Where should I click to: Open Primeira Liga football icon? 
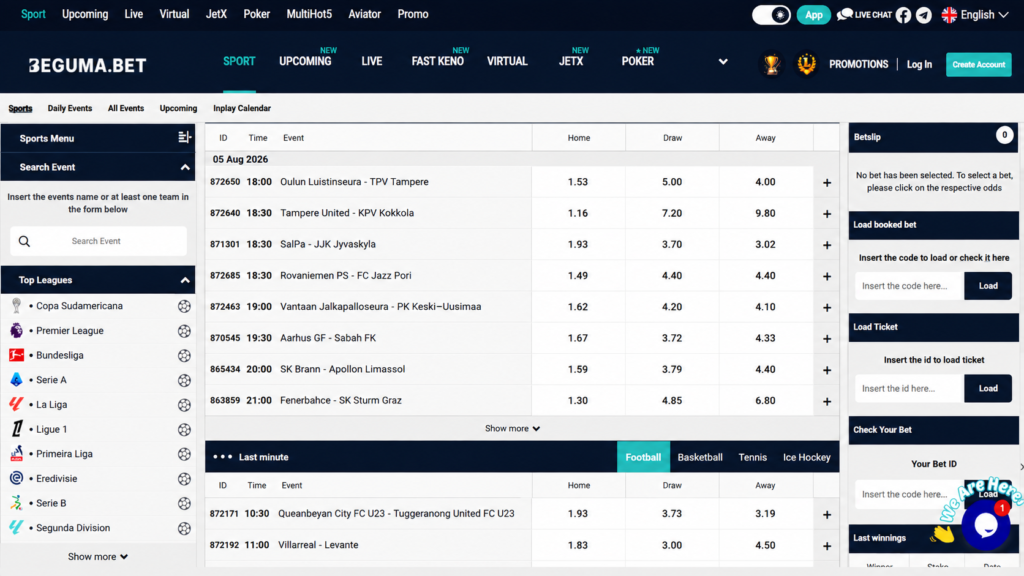pyautogui.click(x=184, y=454)
